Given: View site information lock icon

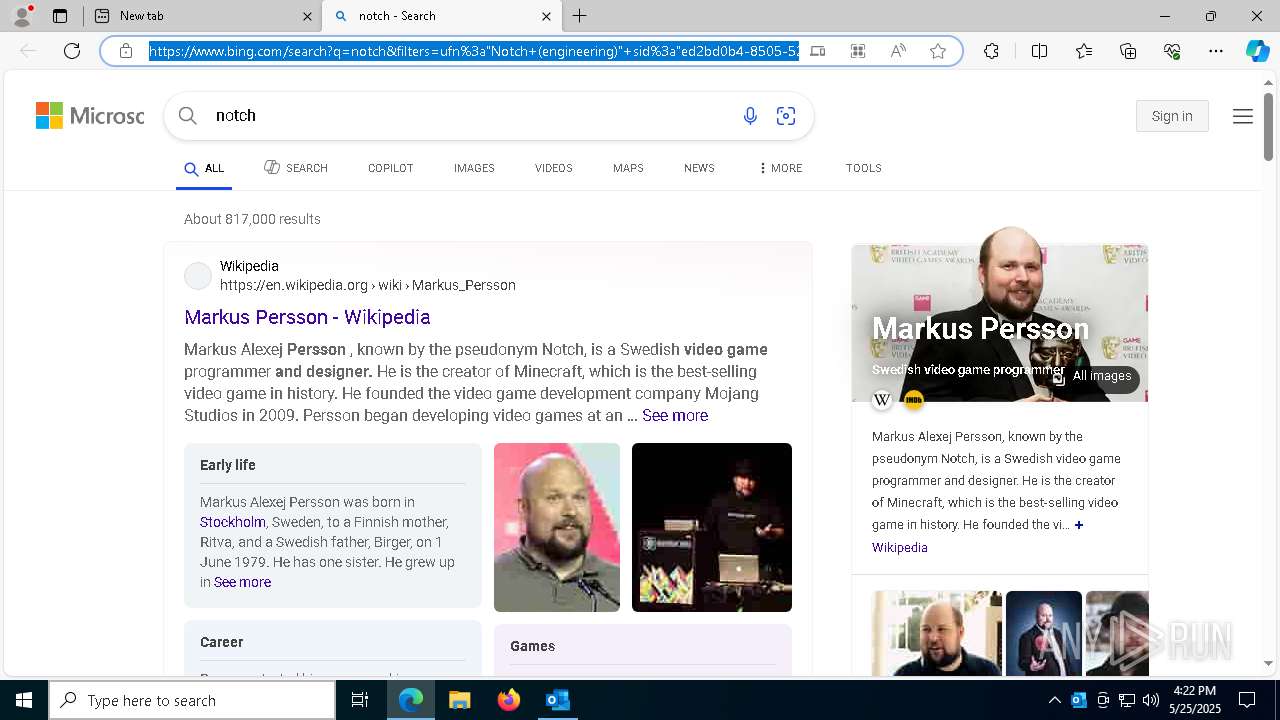Looking at the screenshot, I should coord(126,51).
